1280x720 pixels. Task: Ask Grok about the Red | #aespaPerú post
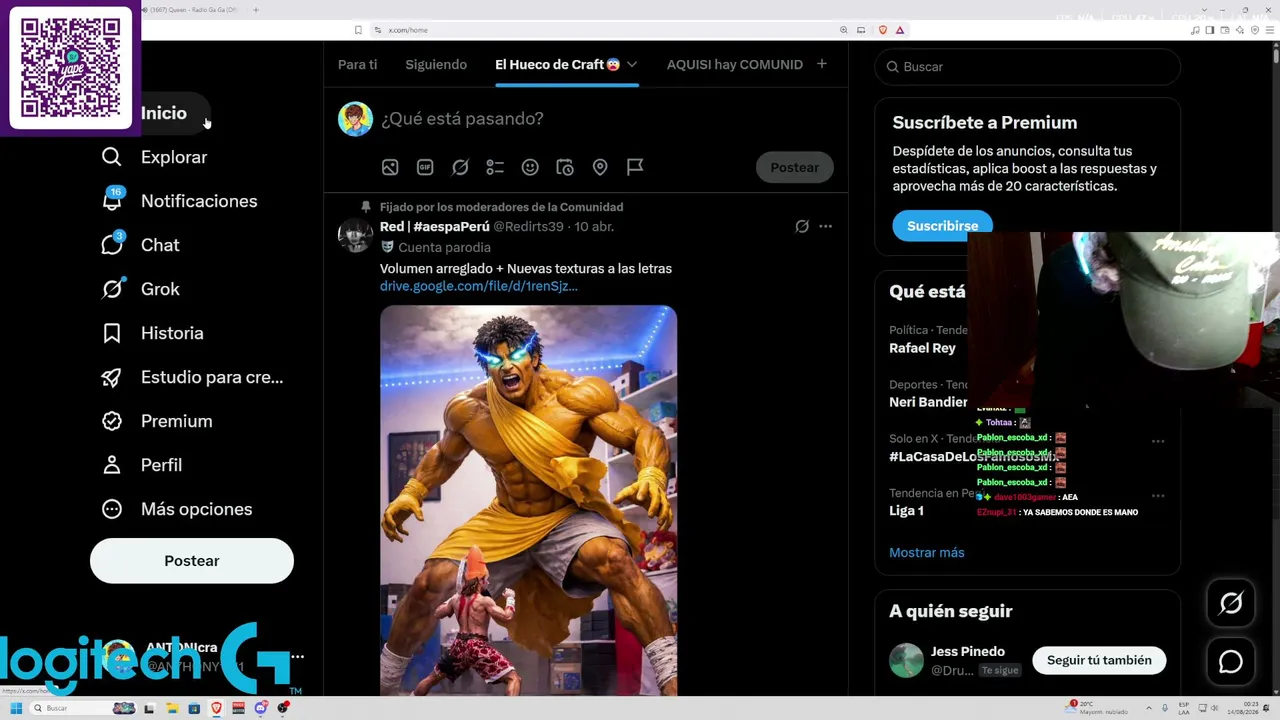tap(802, 226)
